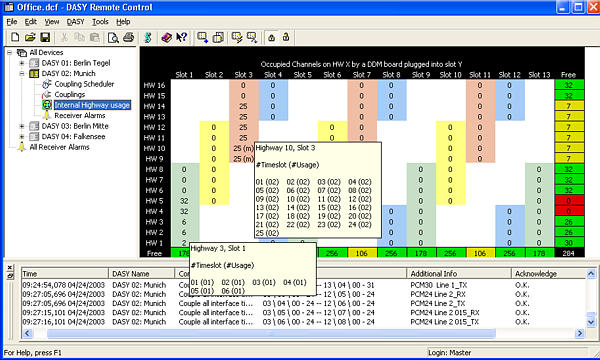Click the greyed Paste clipboard icon
This screenshot has width=600, height=360.
point(95,37)
